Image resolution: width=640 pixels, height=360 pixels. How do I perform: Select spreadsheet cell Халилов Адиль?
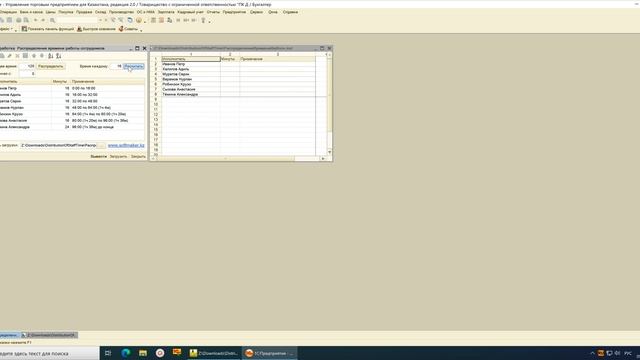point(191,69)
